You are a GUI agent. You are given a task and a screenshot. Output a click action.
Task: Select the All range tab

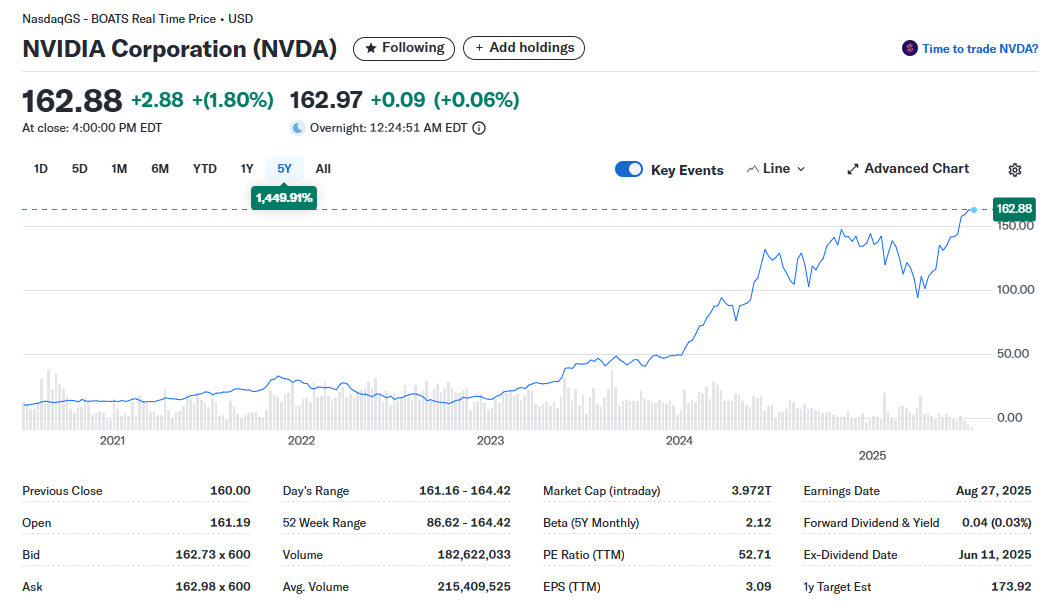[323, 169]
